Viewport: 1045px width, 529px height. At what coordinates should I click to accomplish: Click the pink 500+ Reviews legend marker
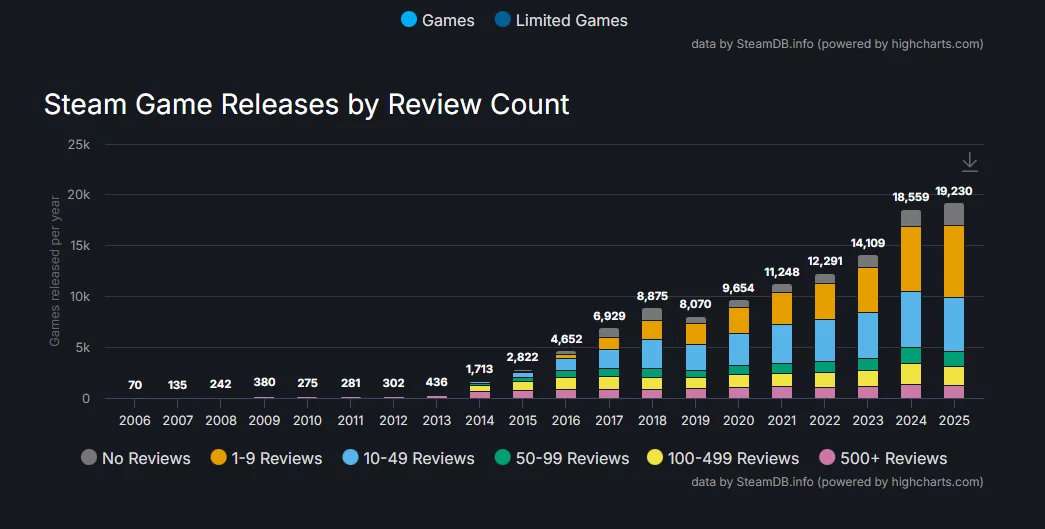(x=827, y=458)
